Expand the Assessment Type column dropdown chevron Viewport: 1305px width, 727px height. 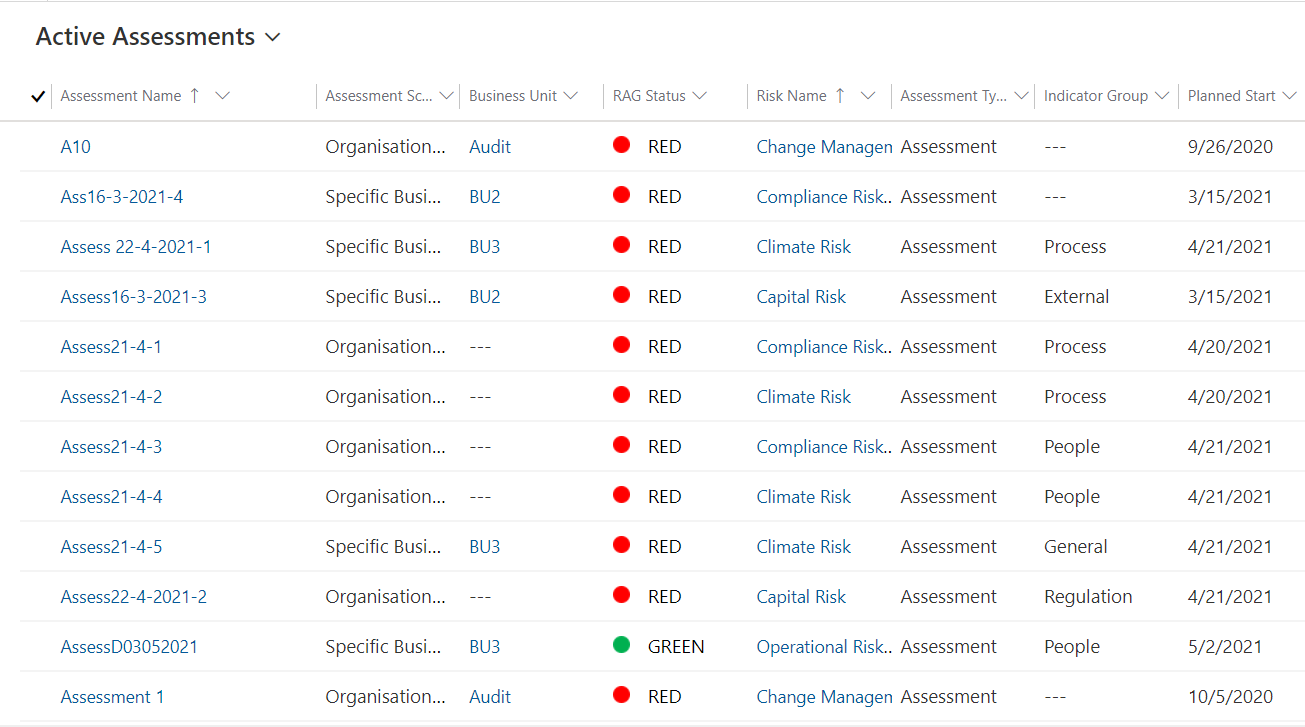click(1021, 96)
